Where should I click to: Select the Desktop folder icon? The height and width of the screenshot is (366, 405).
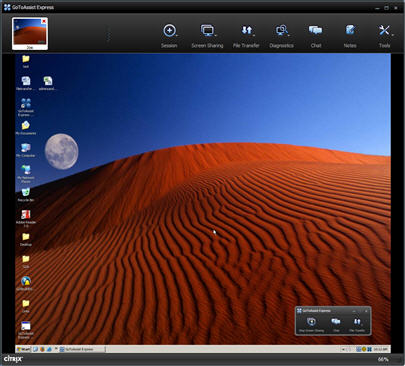[26, 239]
